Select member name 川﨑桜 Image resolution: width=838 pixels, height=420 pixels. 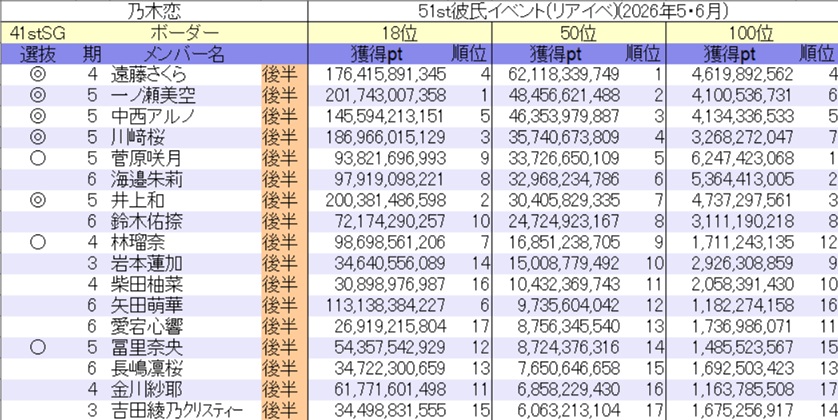pos(138,137)
